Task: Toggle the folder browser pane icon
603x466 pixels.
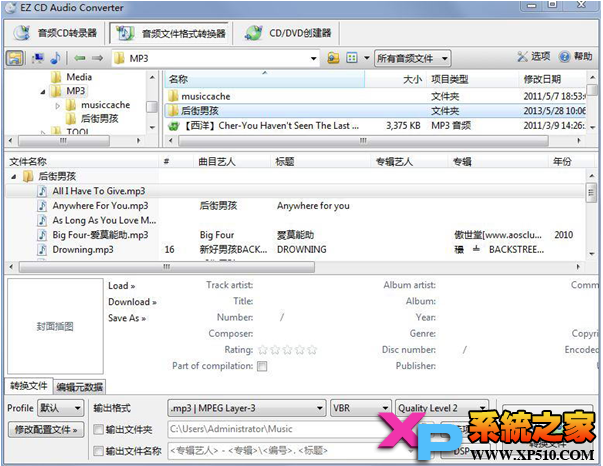Action: tap(15, 58)
